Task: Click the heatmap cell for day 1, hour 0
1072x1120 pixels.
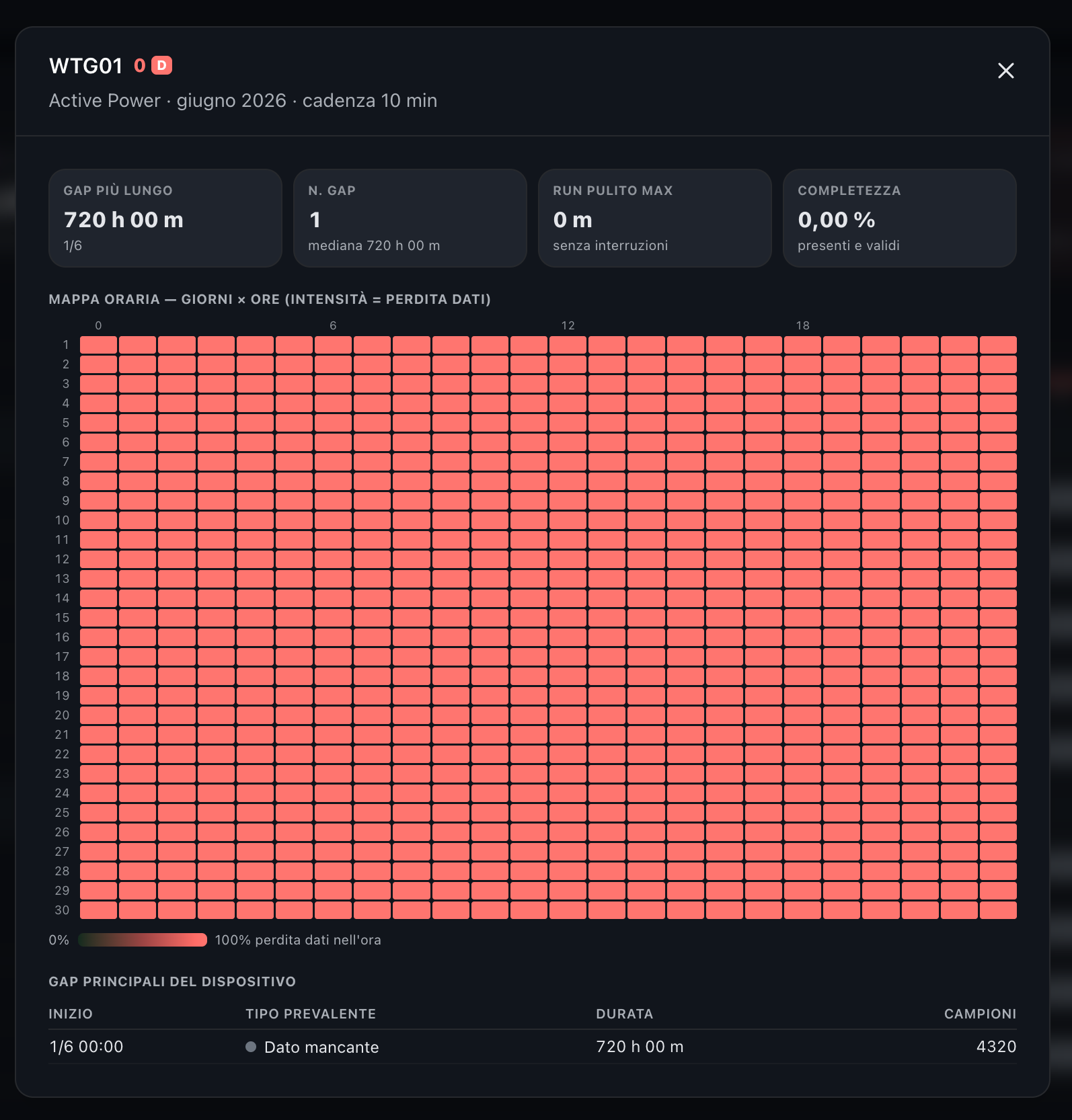Action: coord(98,345)
